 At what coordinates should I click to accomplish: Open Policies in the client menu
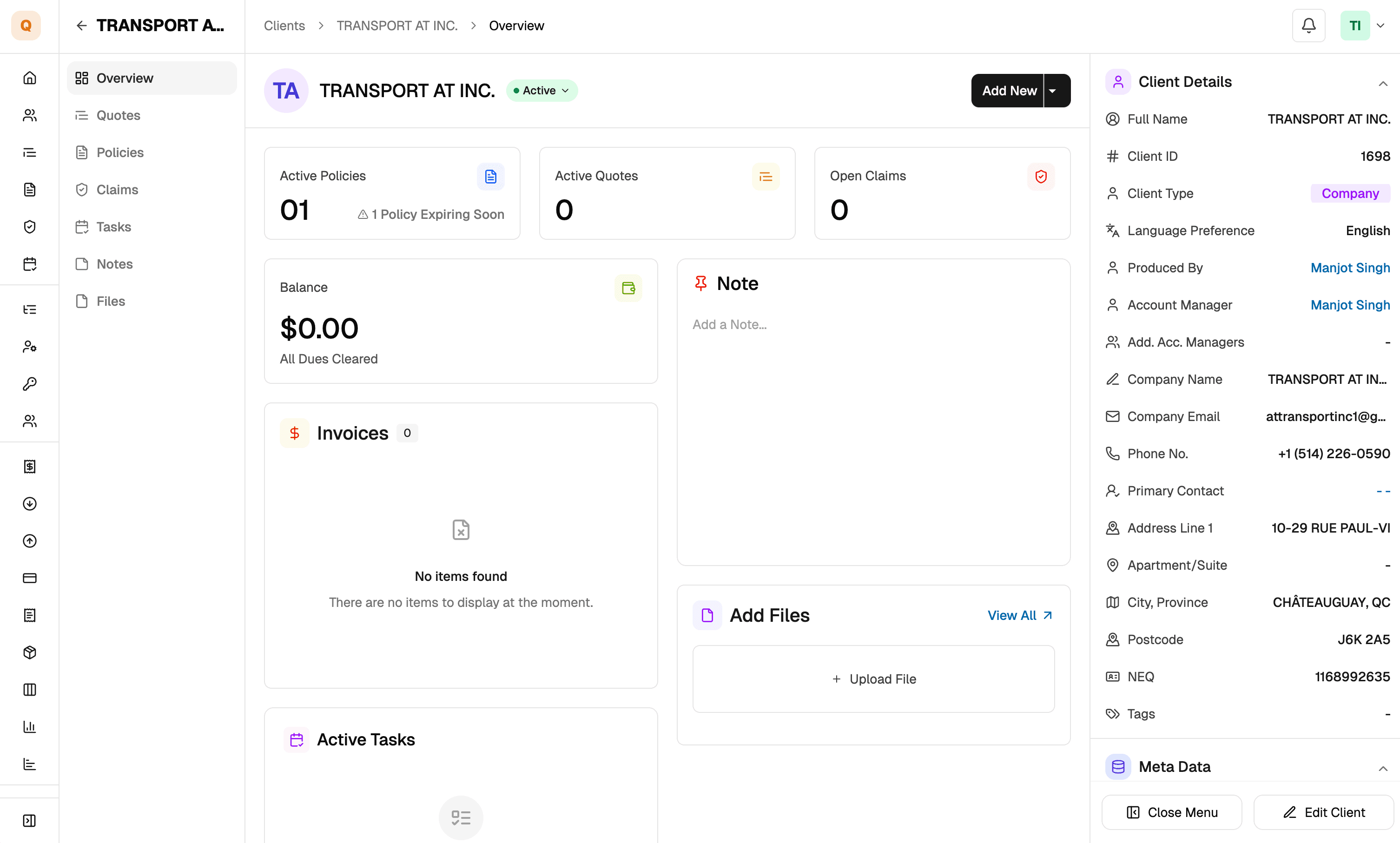(120, 152)
